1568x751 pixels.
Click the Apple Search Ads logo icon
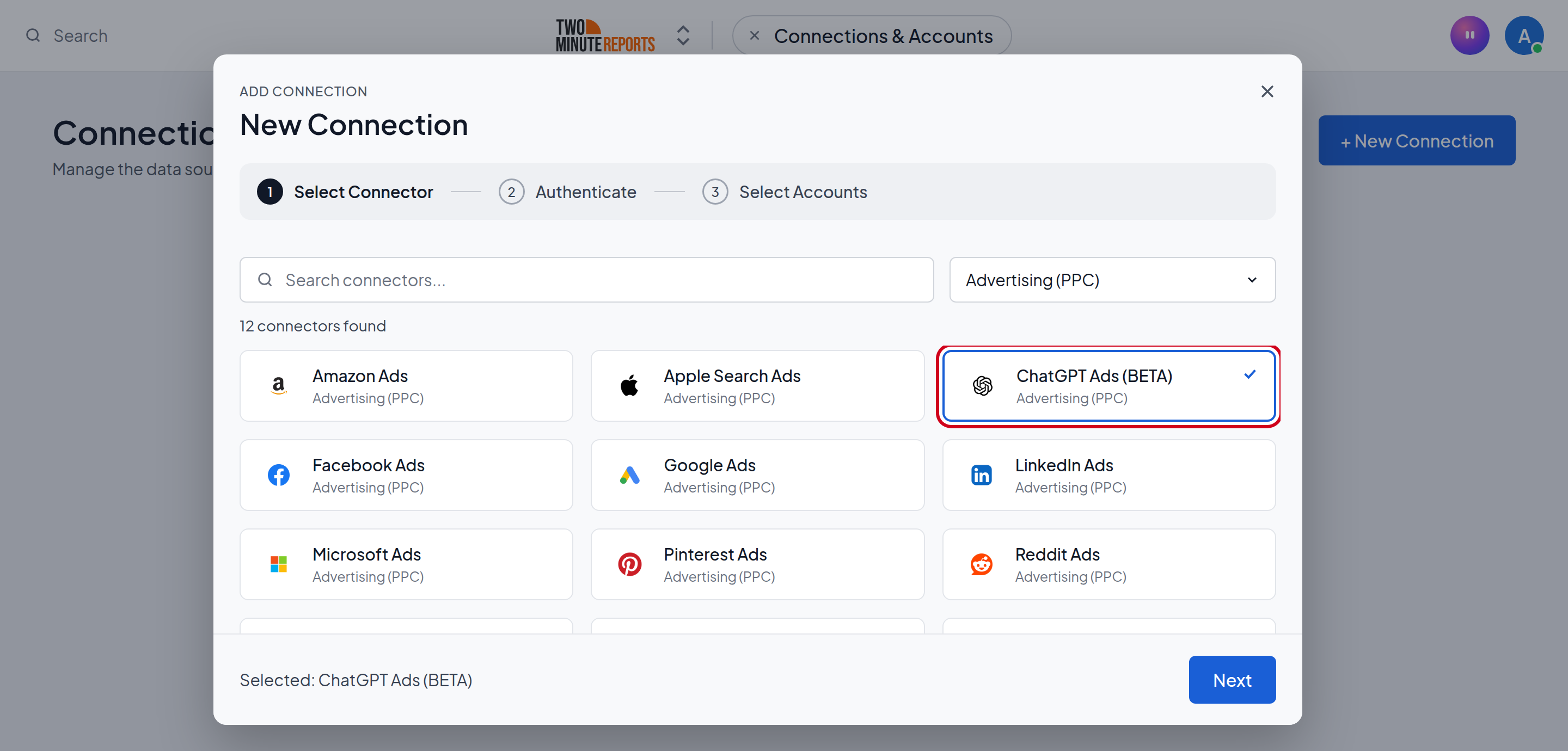coord(629,385)
